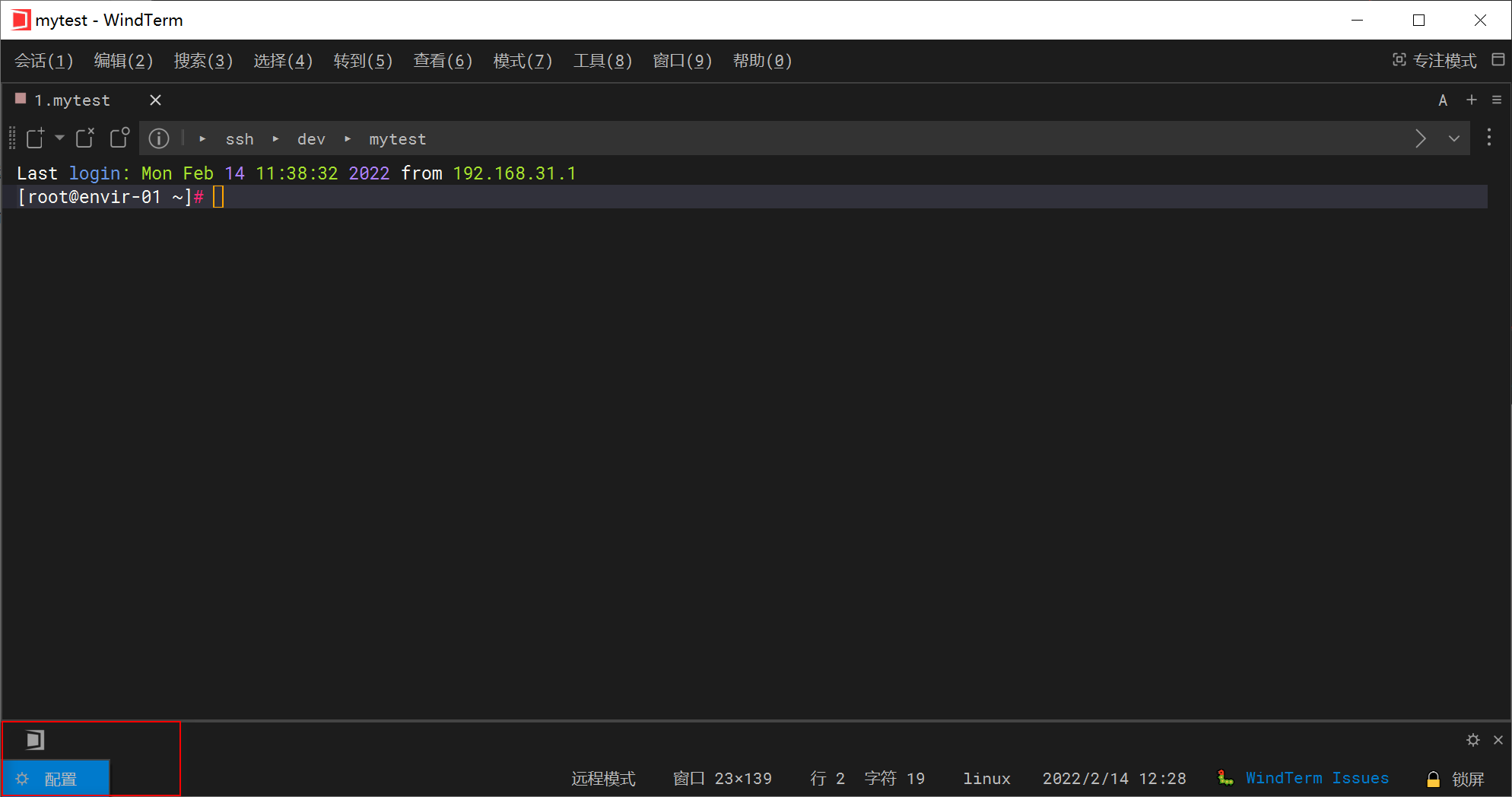Image resolution: width=1512 pixels, height=797 pixels.
Task: Click the bottom panel settings gear
Action: [x=1473, y=740]
